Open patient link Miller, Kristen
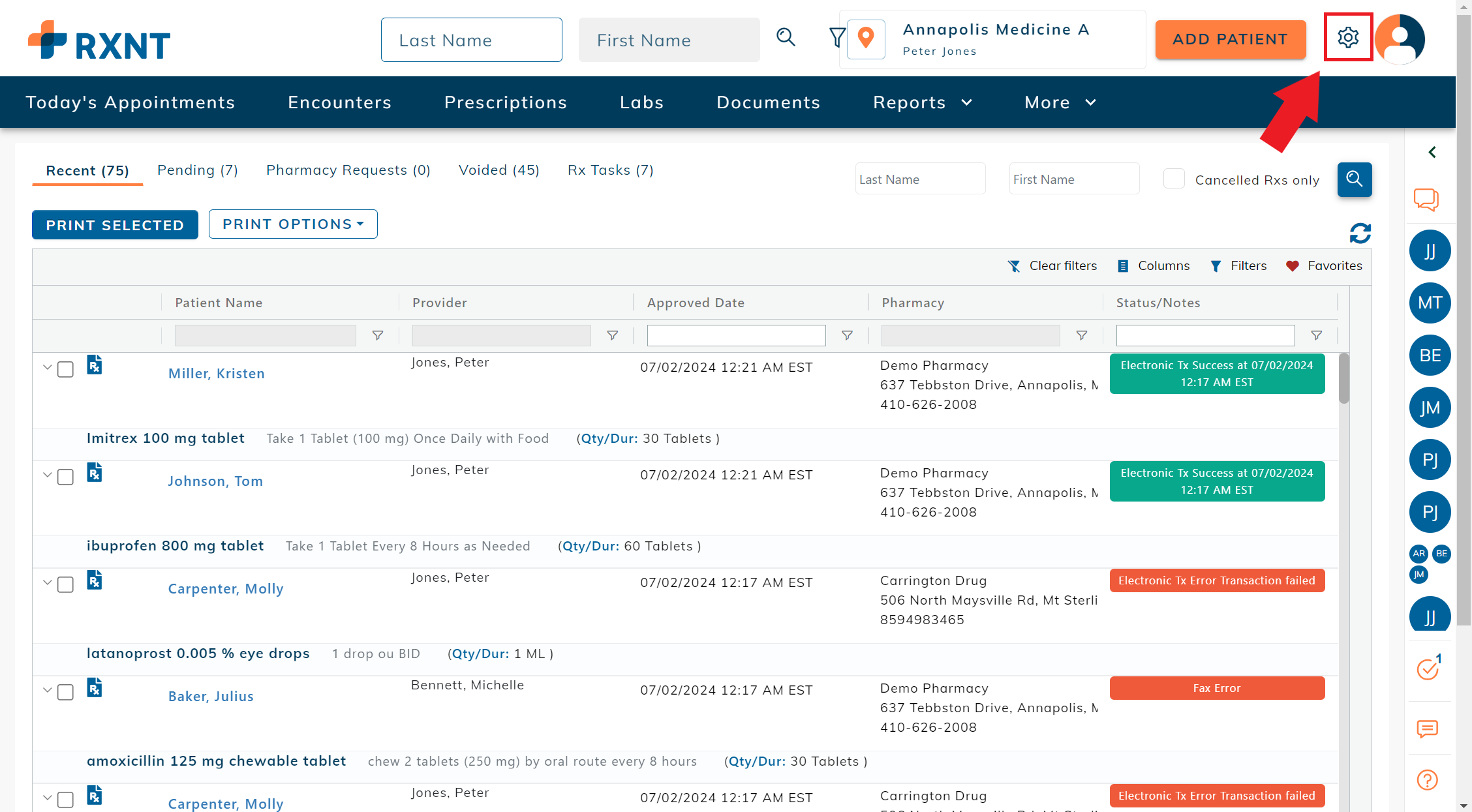The width and height of the screenshot is (1472, 812). pyautogui.click(x=216, y=374)
